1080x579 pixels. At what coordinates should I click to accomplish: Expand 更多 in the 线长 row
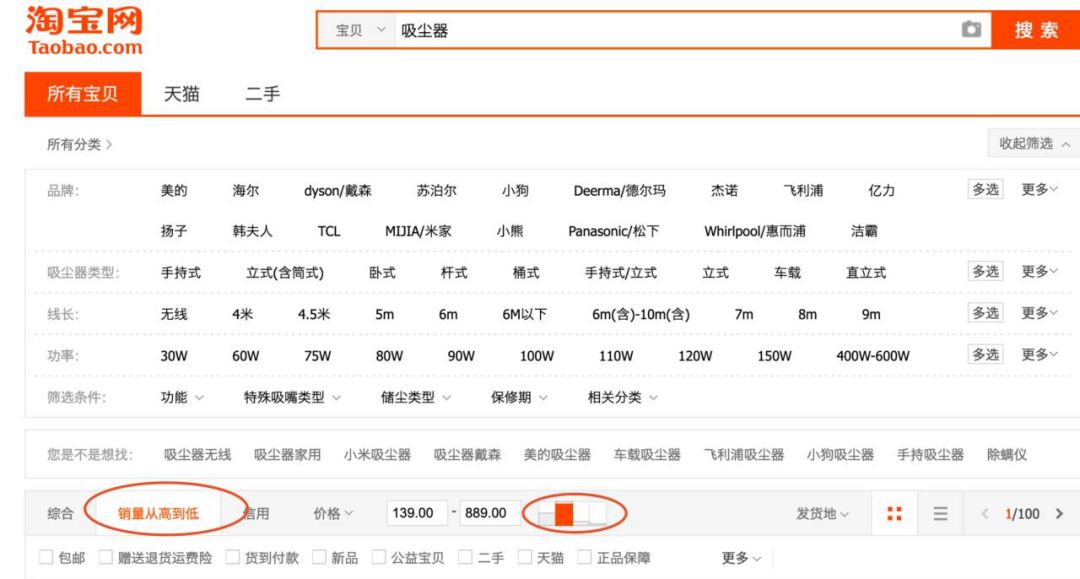(1039, 313)
